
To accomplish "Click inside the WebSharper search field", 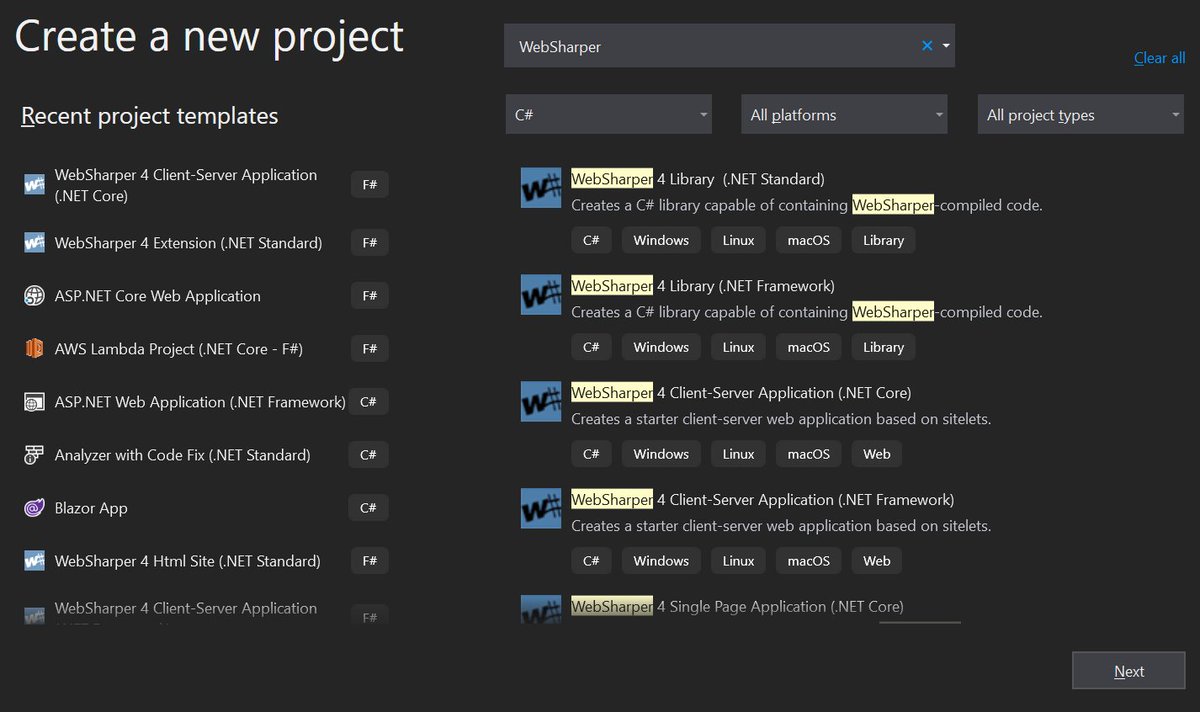I will point(700,45).
